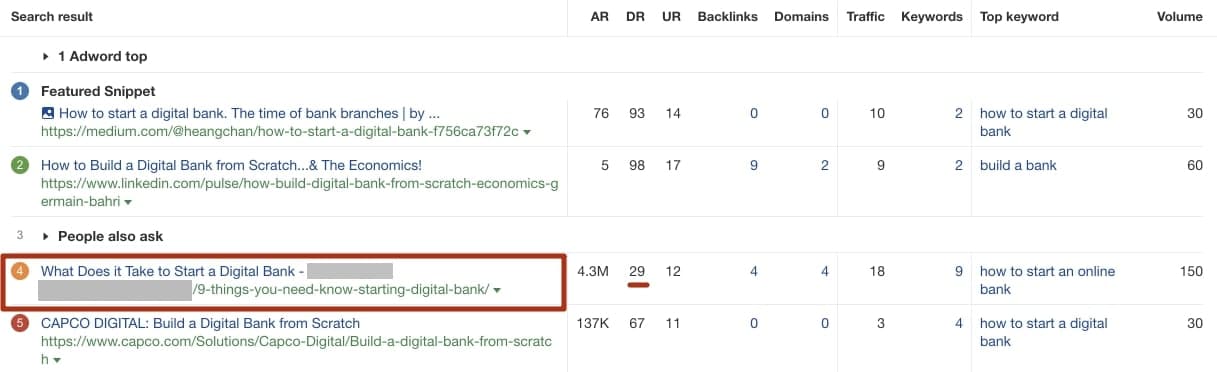Open dropdown arrow after starting-digital-bank URL
Screen dimensions: 1217x372
497,290
